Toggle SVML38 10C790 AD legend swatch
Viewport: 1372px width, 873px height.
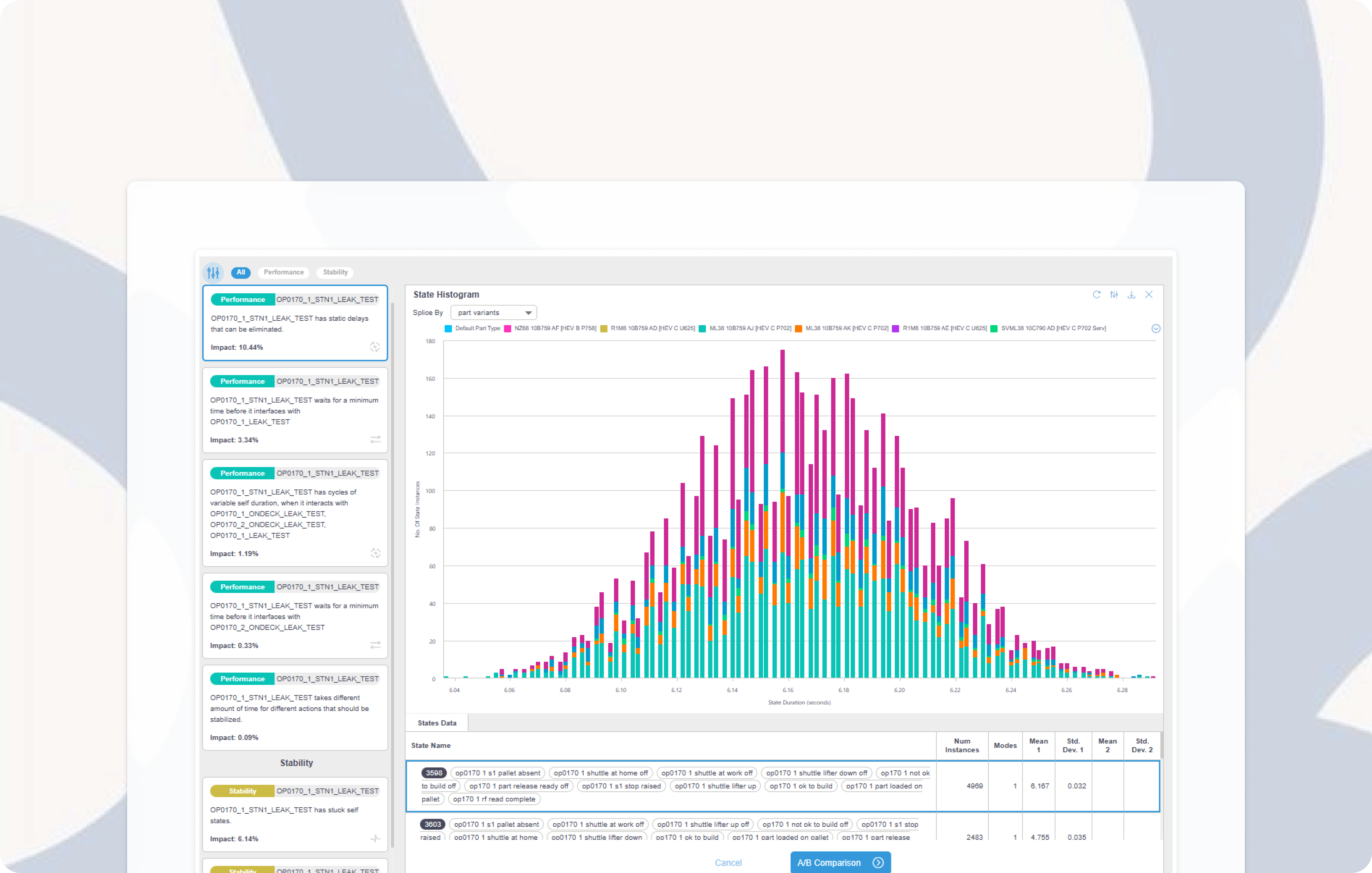(x=994, y=329)
